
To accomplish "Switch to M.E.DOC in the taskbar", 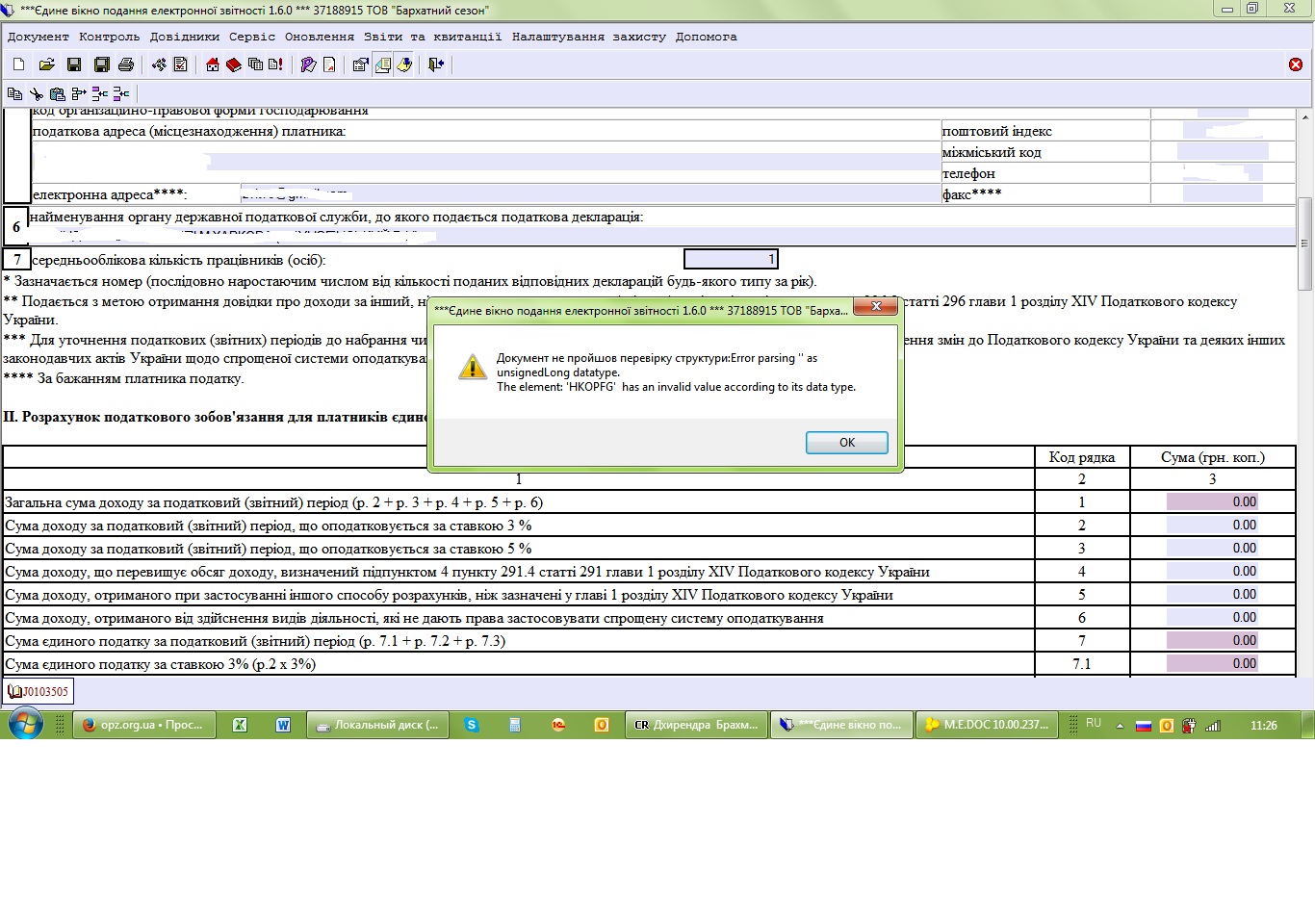I will (987, 725).
